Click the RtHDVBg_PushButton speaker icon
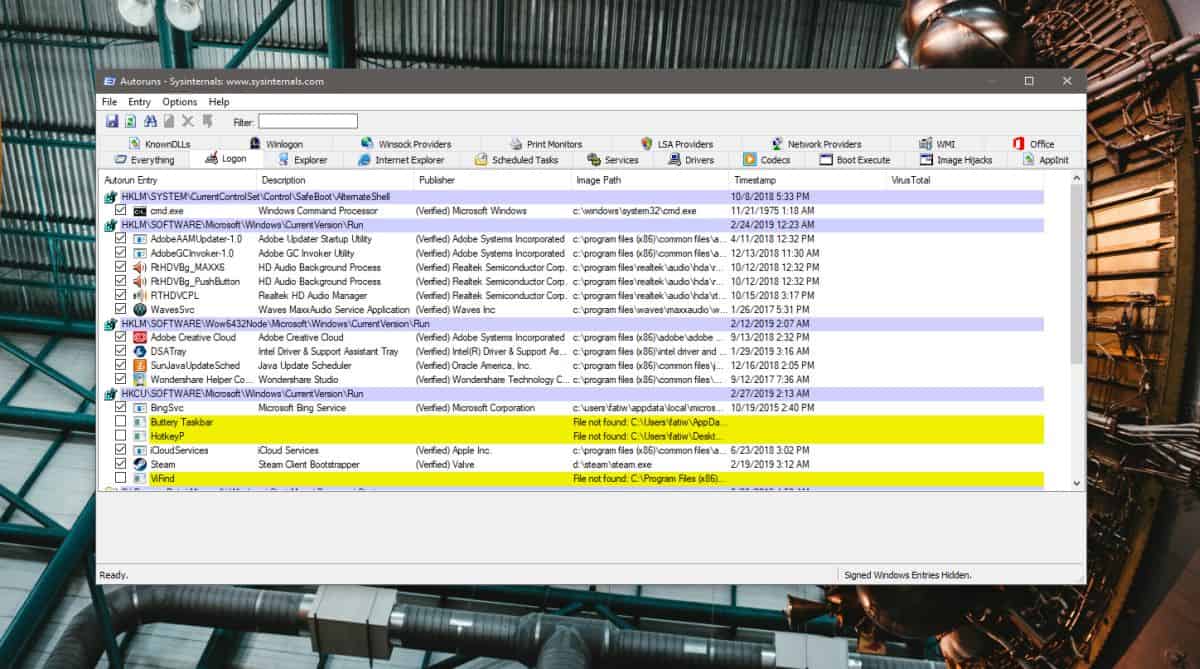This screenshot has height=669, width=1200. 140,281
